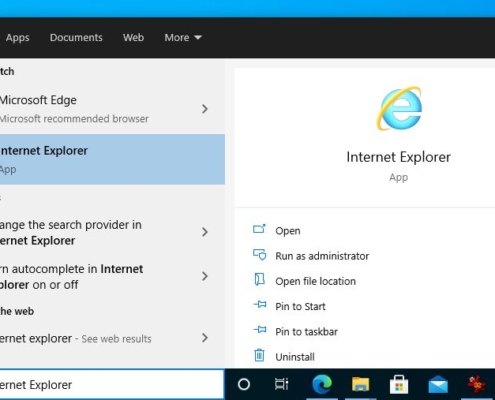The image size is (495, 400).
Task: Choose the Uninstall label
Action: 295,357
